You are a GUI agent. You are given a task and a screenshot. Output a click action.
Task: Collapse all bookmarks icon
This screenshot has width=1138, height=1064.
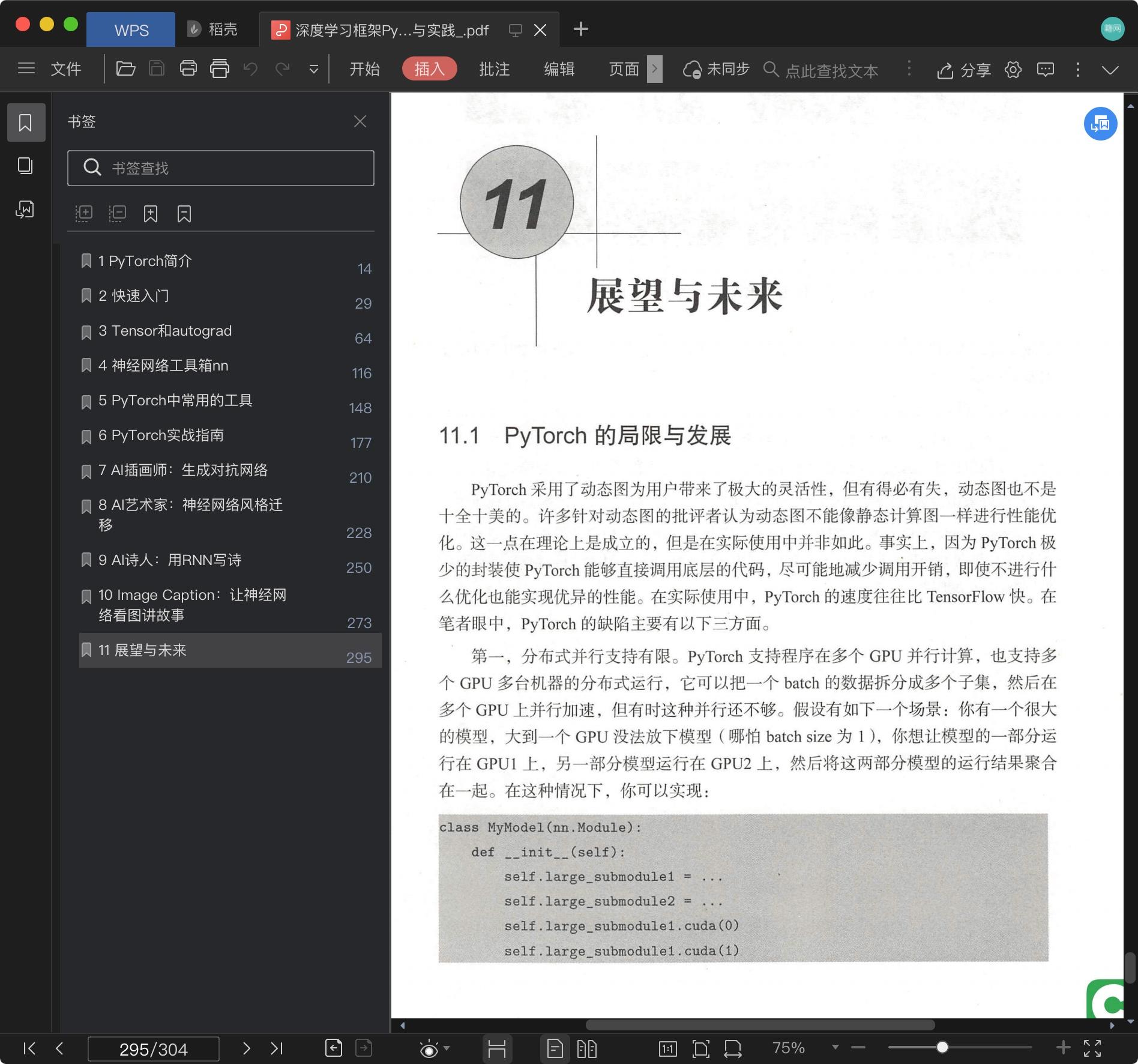pos(117,213)
